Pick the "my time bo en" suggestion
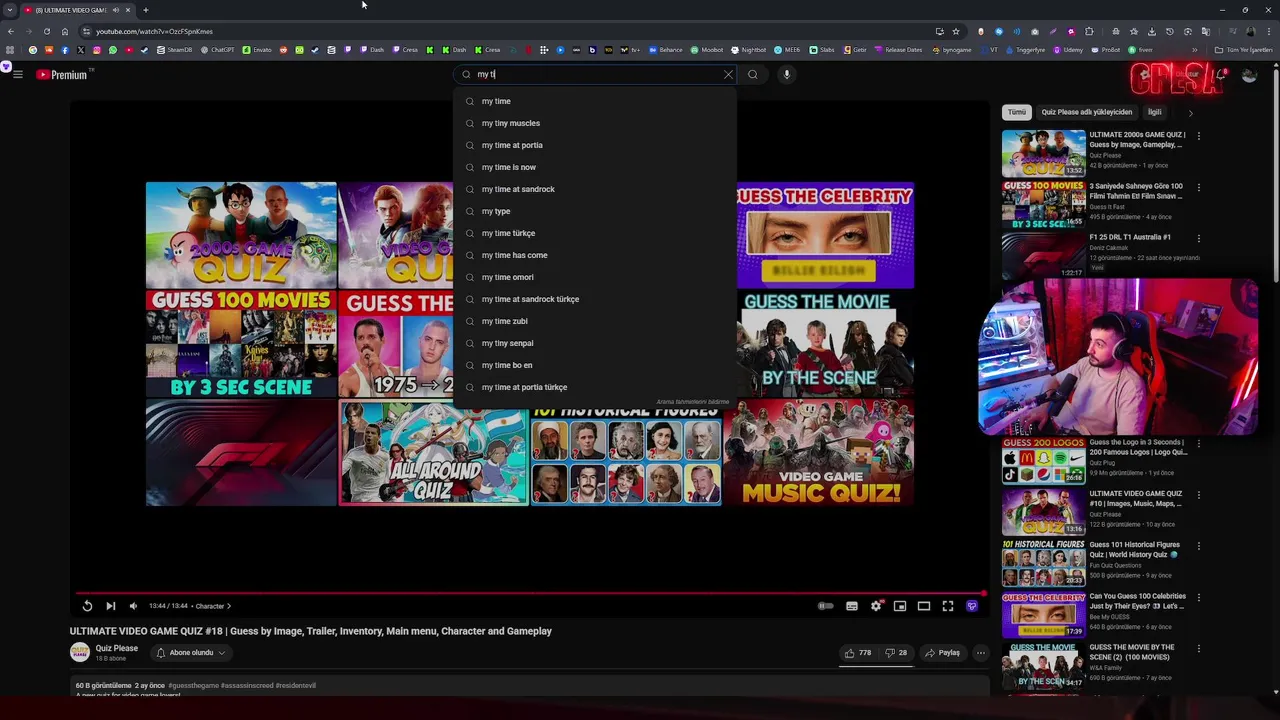This screenshot has height=720, width=1280. 595,365
